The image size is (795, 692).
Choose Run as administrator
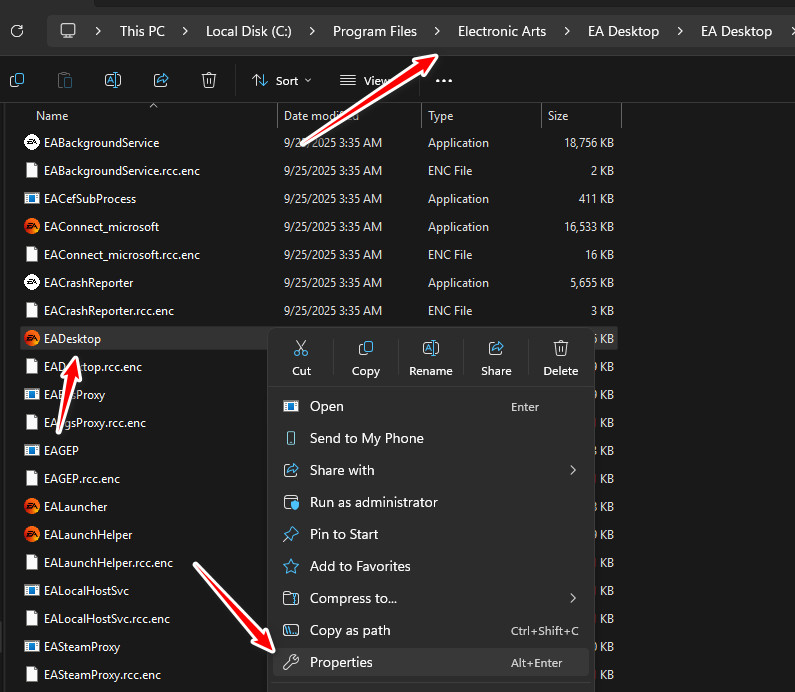click(373, 502)
